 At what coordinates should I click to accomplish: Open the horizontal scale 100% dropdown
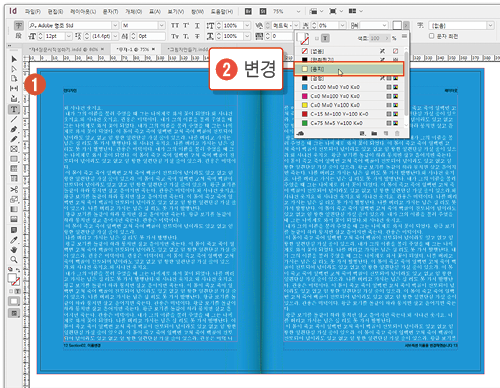247,36
